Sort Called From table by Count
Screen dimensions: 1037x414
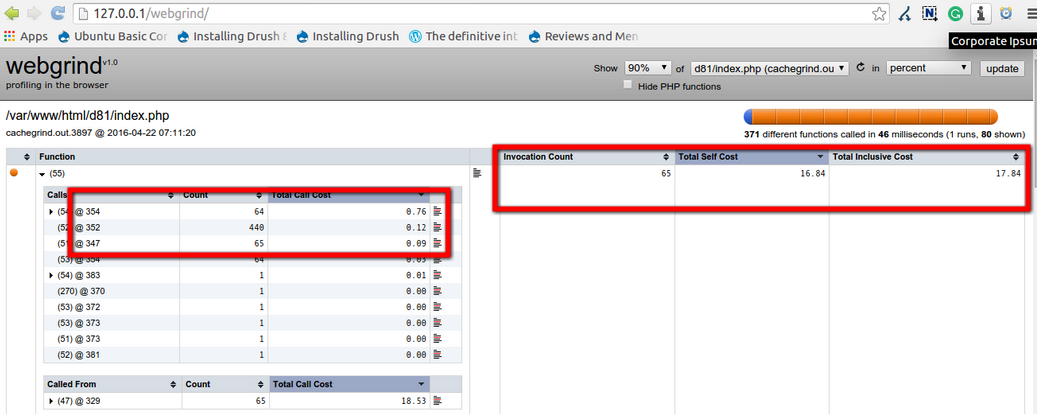tap(224, 384)
